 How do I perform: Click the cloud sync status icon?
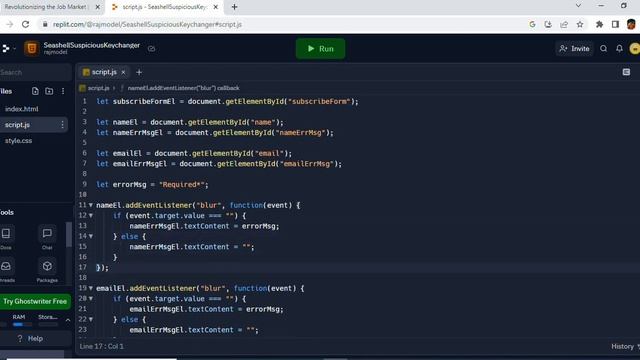point(151,49)
